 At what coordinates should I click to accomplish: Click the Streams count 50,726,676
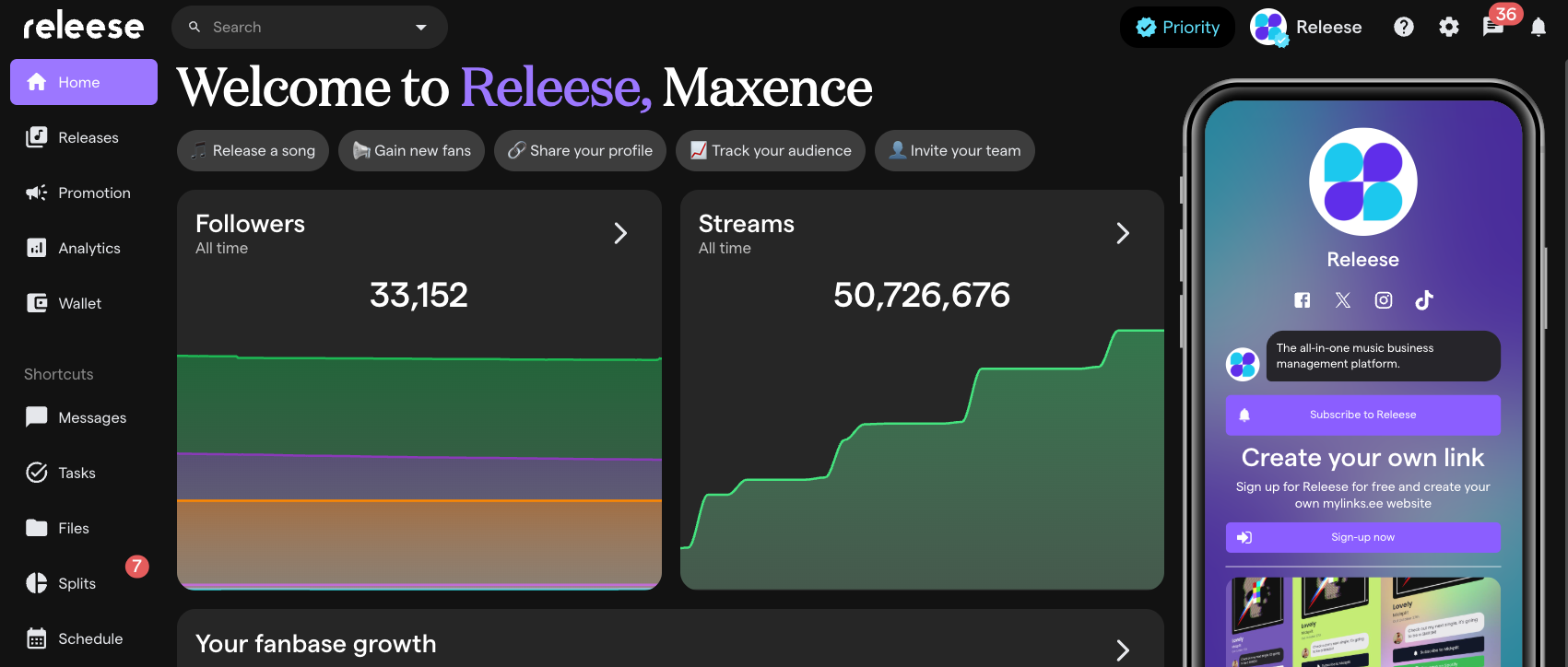click(922, 295)
